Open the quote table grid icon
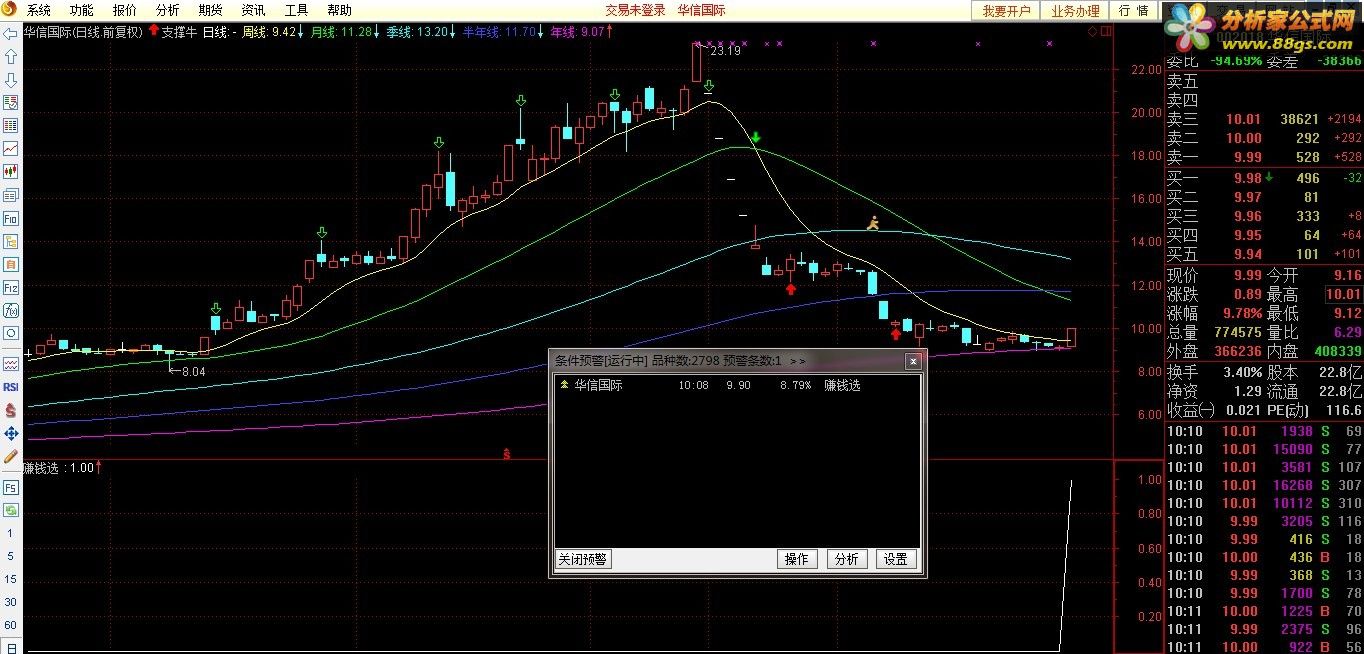1364x654 pixels. (x=11, y=125)
